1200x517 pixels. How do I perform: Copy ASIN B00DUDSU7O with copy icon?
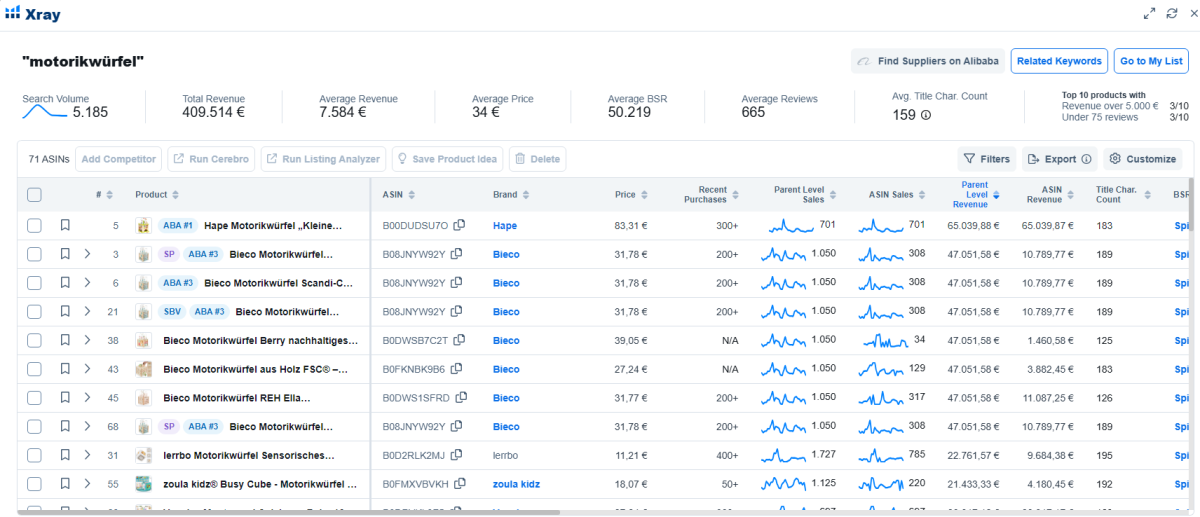[x=460, y=226]
